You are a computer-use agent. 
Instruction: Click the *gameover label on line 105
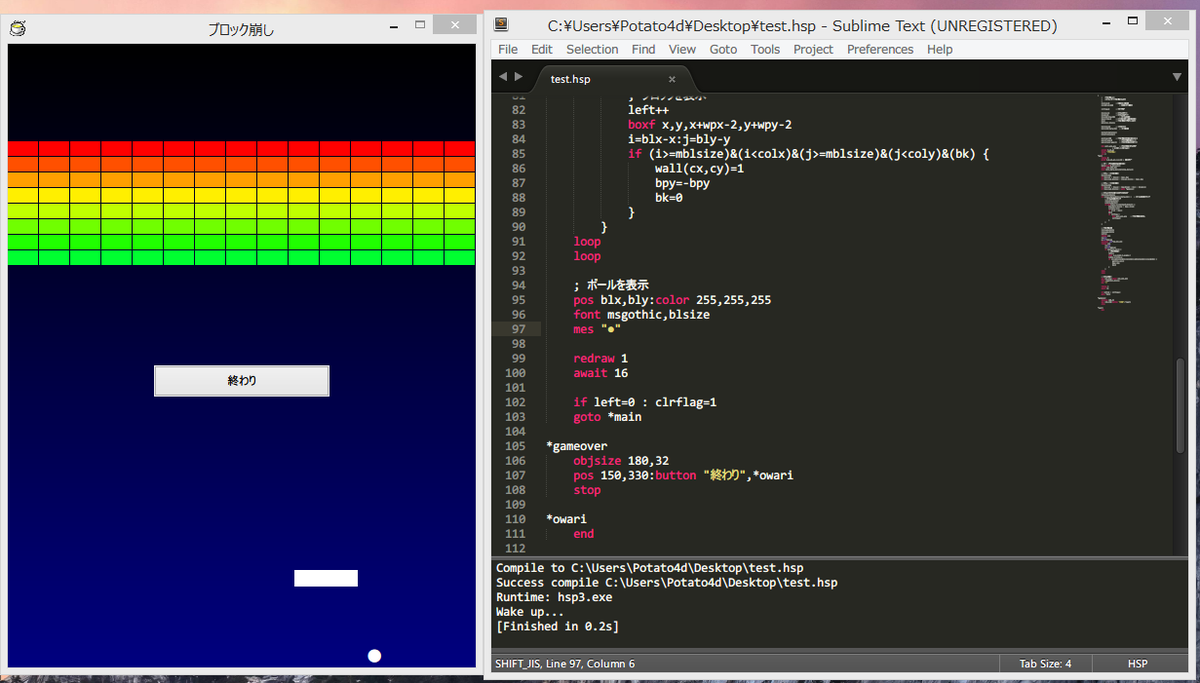(x=577, y=446)
